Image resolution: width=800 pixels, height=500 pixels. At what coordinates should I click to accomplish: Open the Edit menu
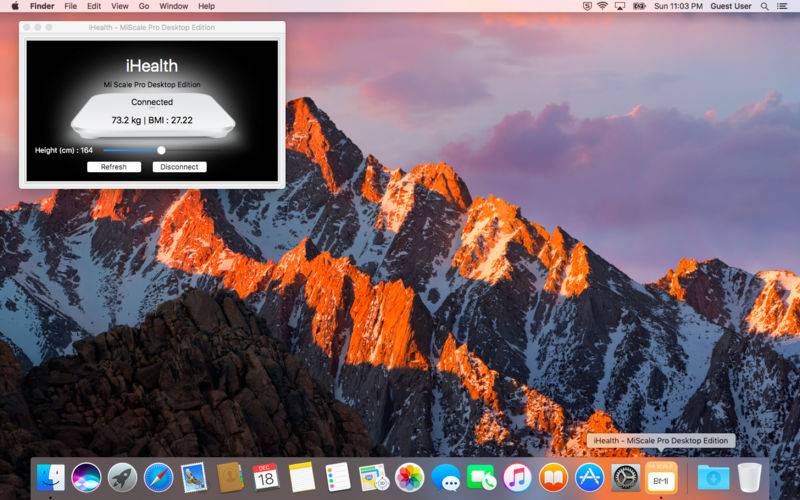coord(94,6)
